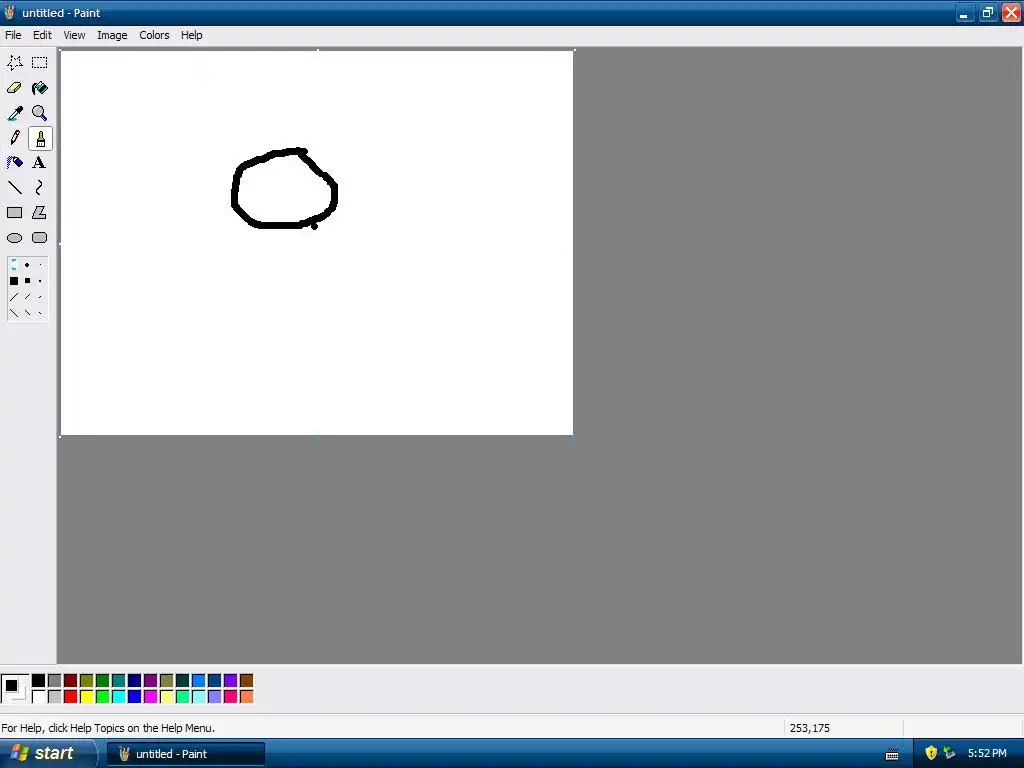Click the on-screen keyboard tray icon
The image size is (1024, 768).
coord(892,754)
